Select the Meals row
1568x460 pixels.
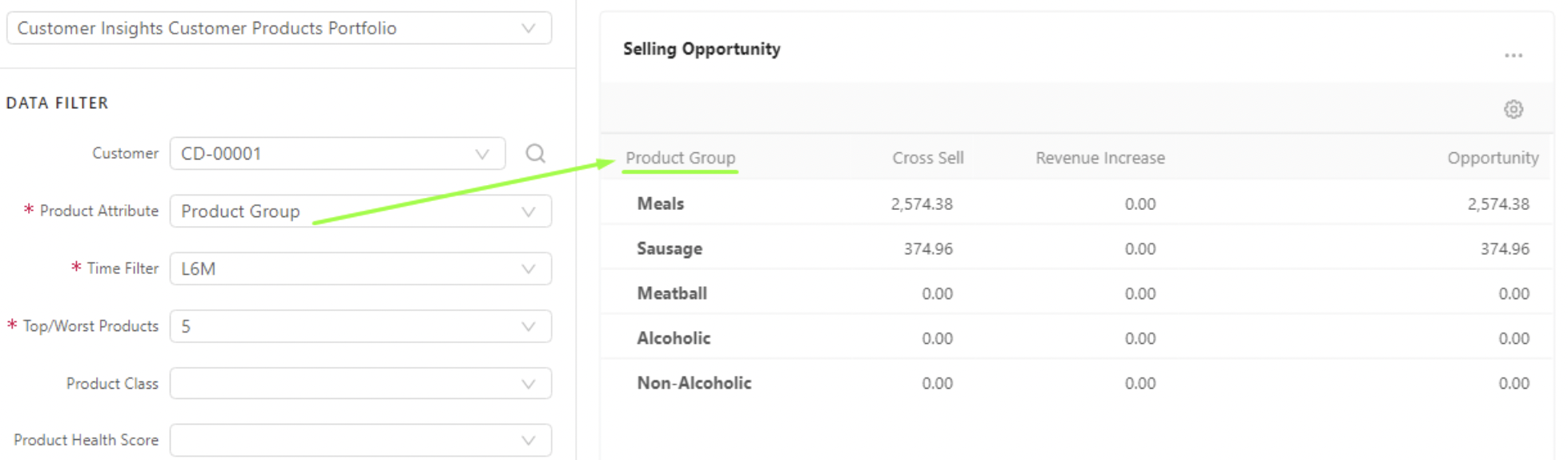pyautogui.click(x=660, y=204)
